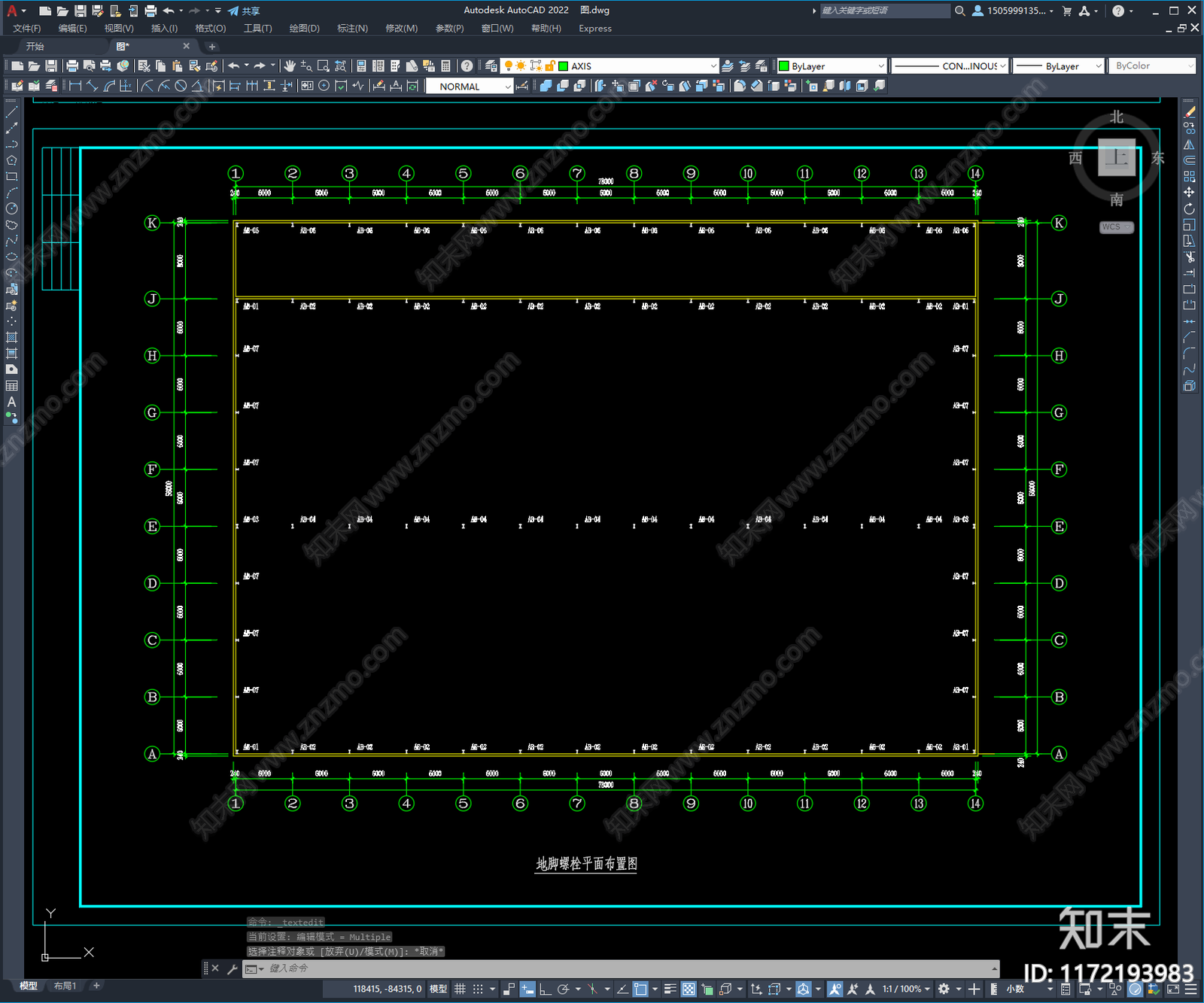1204x1003 pixels.
Task: Toggle dynamic input in status bar
Action: [528, 989]
